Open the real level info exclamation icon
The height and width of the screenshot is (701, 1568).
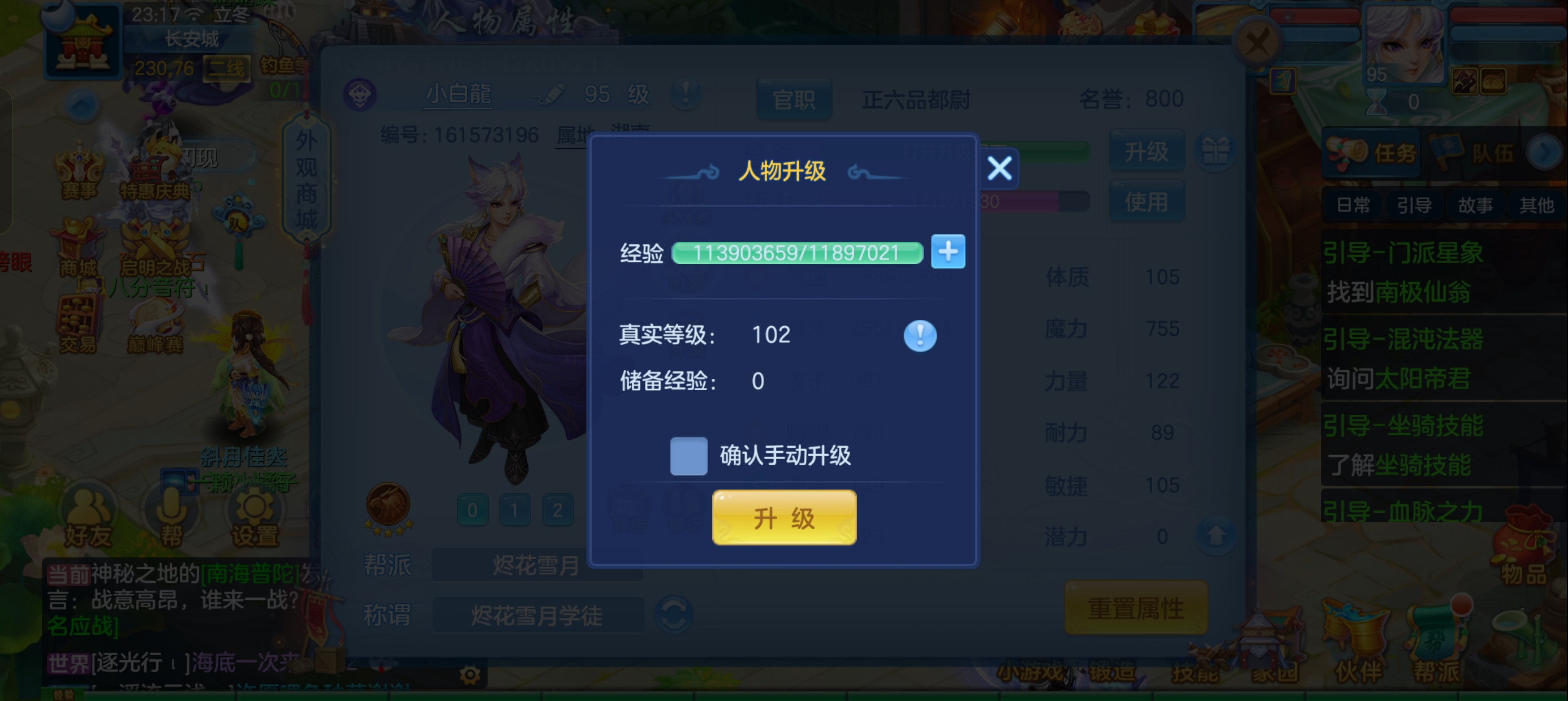coord(920,335)
